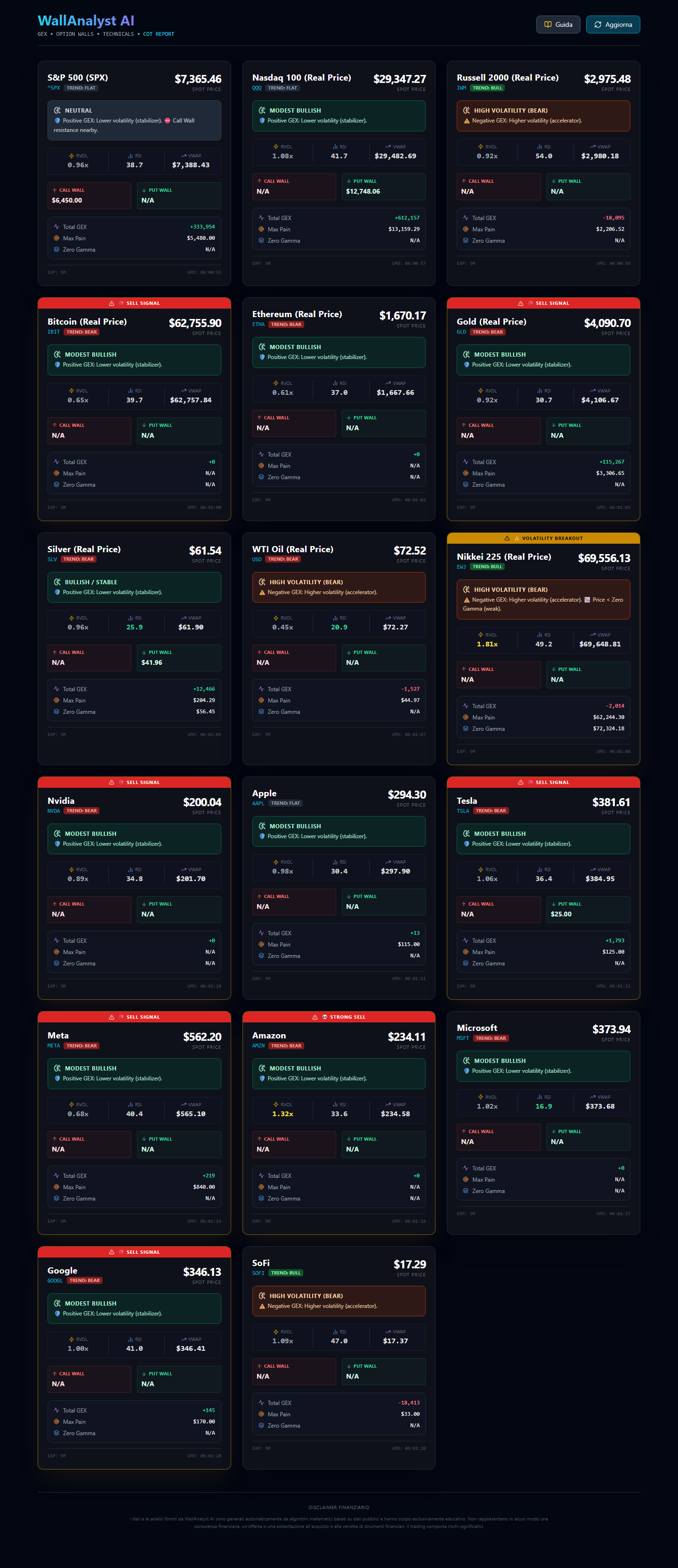Click the S&P 500 RVOL lightning icon
The height and width of the screenshot is (1568, 678).
pyautogui.click(x=71, y=156)
